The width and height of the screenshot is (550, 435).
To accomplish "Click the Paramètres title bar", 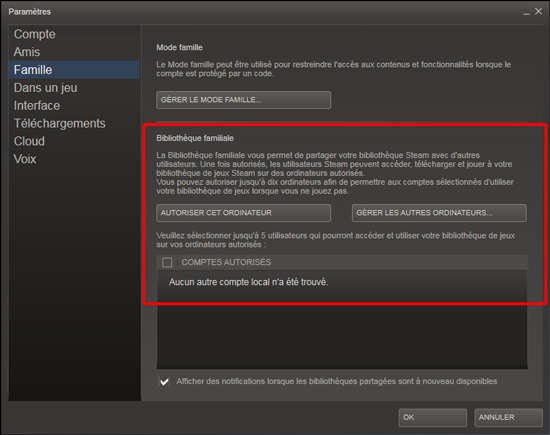I will click(263, 12).
